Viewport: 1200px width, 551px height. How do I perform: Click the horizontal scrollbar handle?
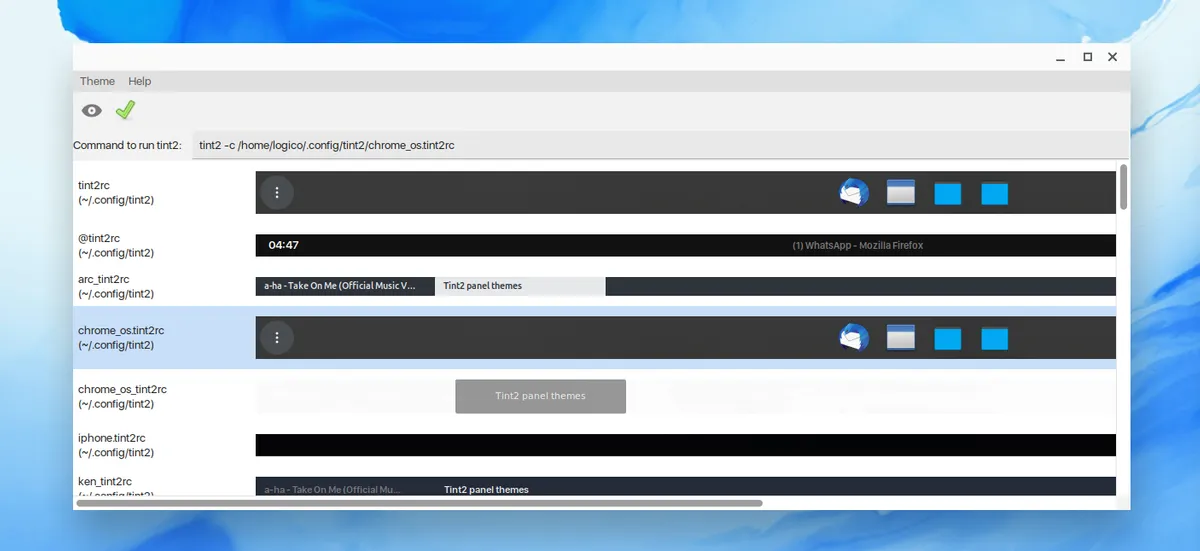click(420, 503)
